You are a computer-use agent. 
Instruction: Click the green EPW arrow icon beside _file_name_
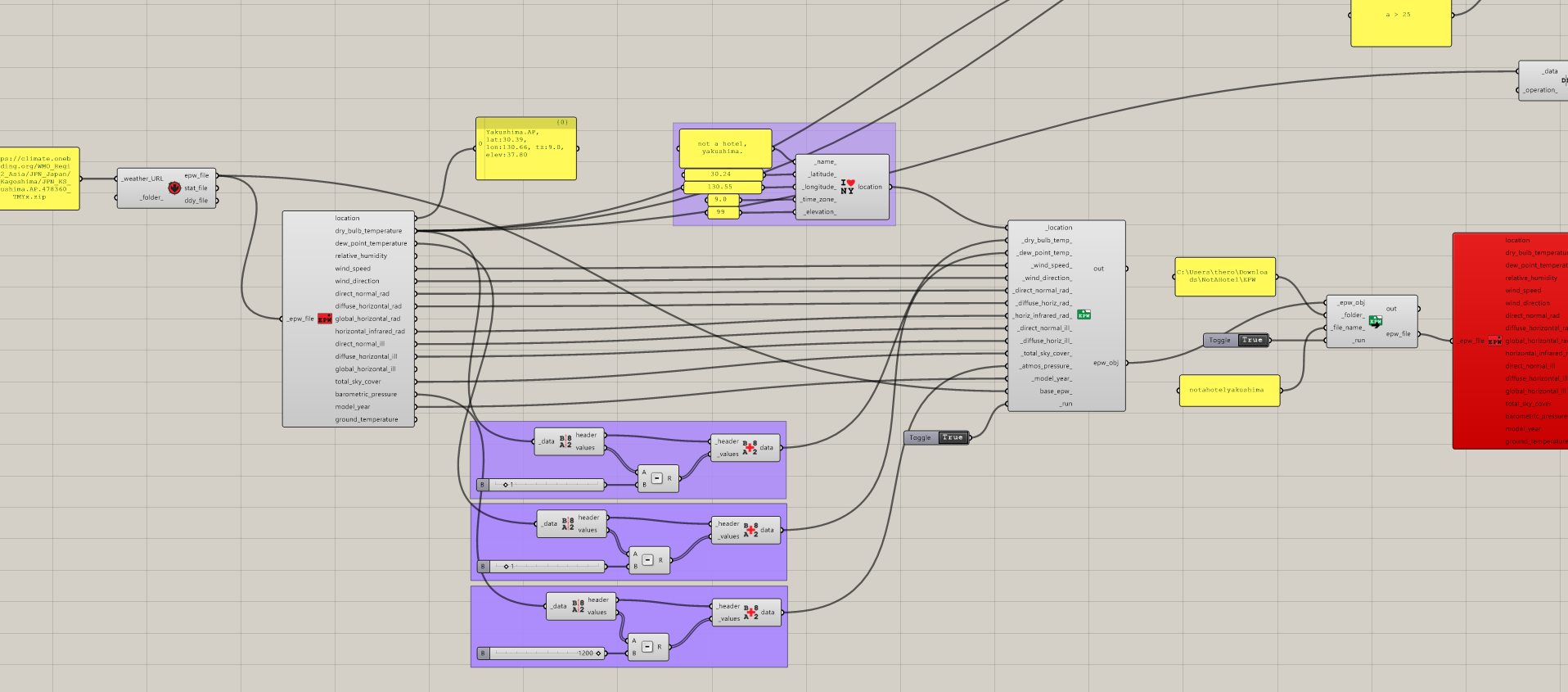(1375, 321)
